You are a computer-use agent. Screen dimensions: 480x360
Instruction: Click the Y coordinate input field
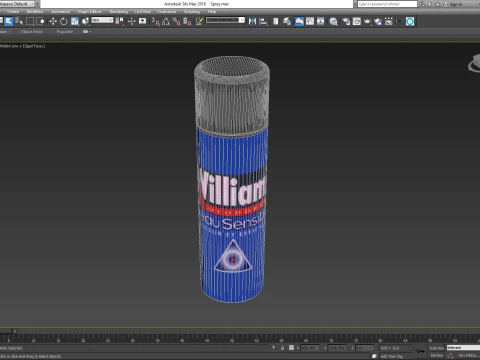337,348
